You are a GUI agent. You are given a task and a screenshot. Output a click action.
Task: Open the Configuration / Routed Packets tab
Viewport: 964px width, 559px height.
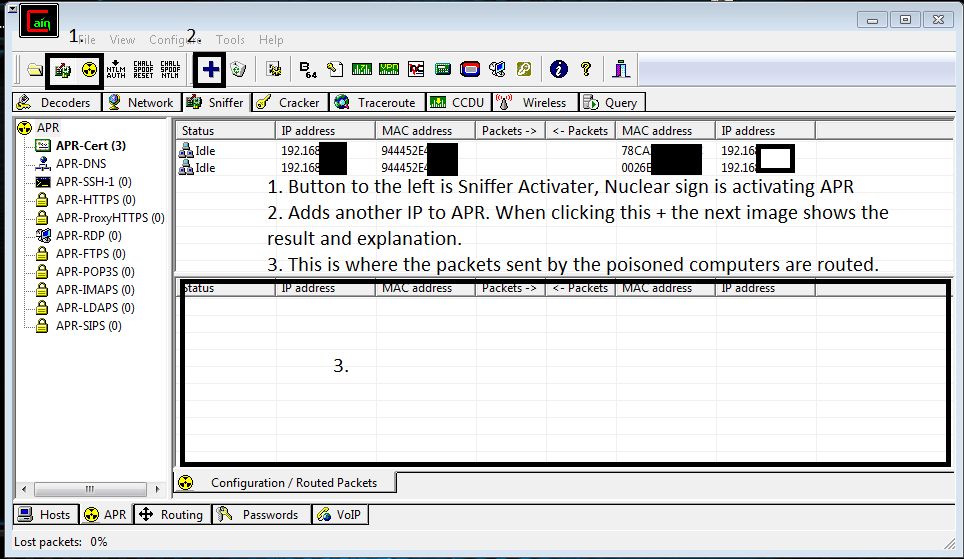[x=285, y=483]
